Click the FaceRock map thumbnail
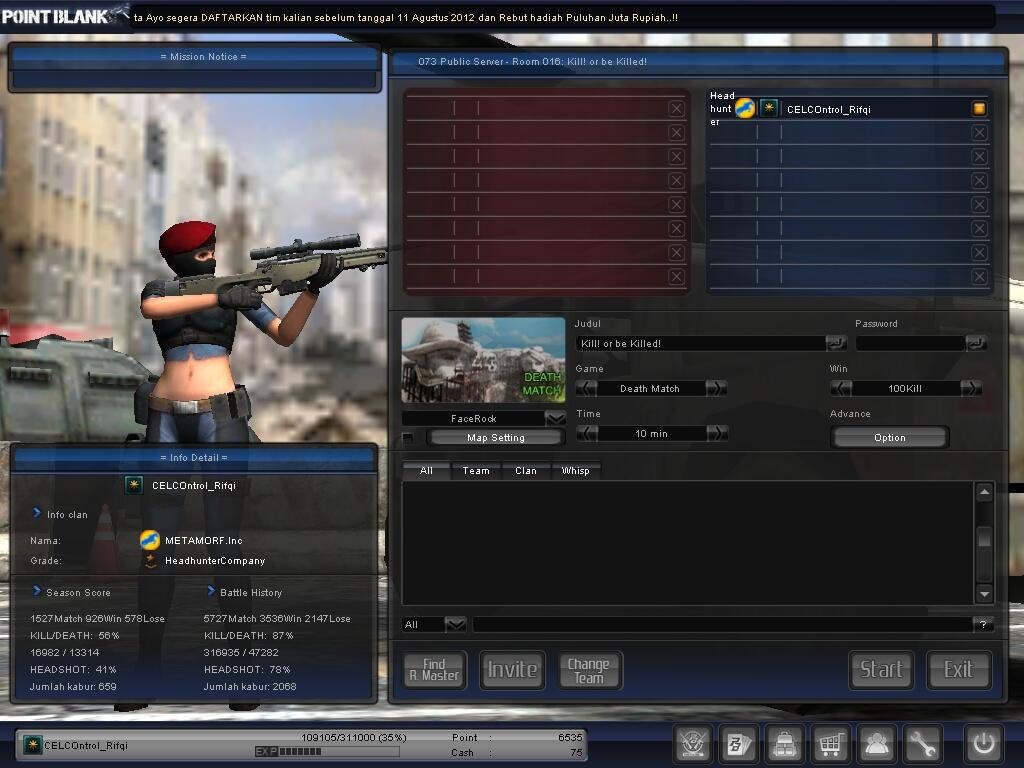The width and height of the screenshot is (1024, 768). tap(483, 360)
